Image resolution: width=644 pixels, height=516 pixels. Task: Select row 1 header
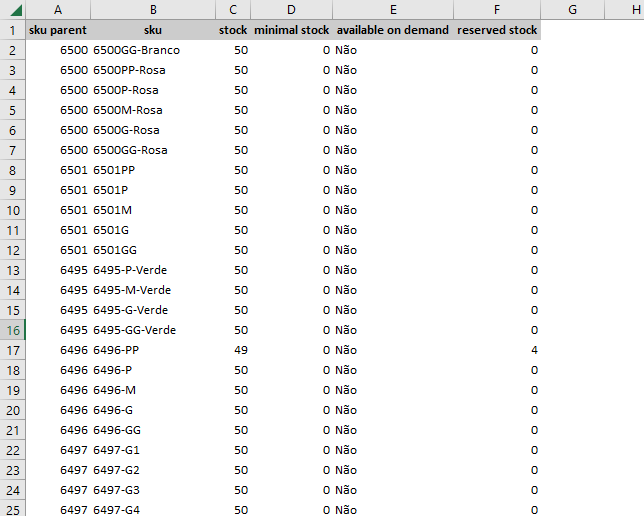click(13, 30)
